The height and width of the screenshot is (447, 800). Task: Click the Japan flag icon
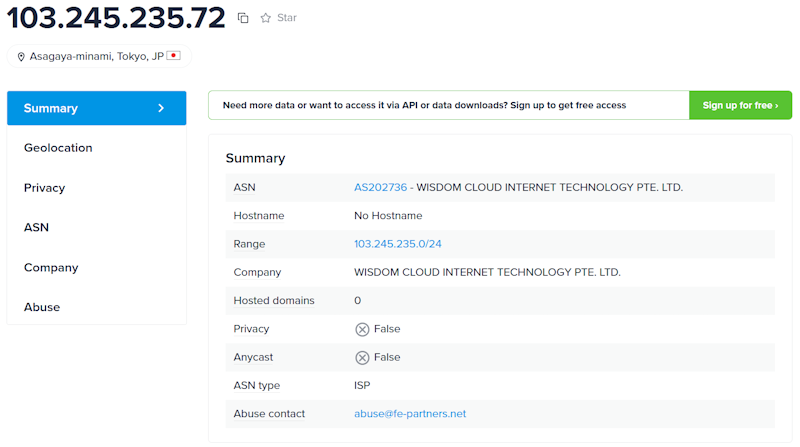coord(173,56)
